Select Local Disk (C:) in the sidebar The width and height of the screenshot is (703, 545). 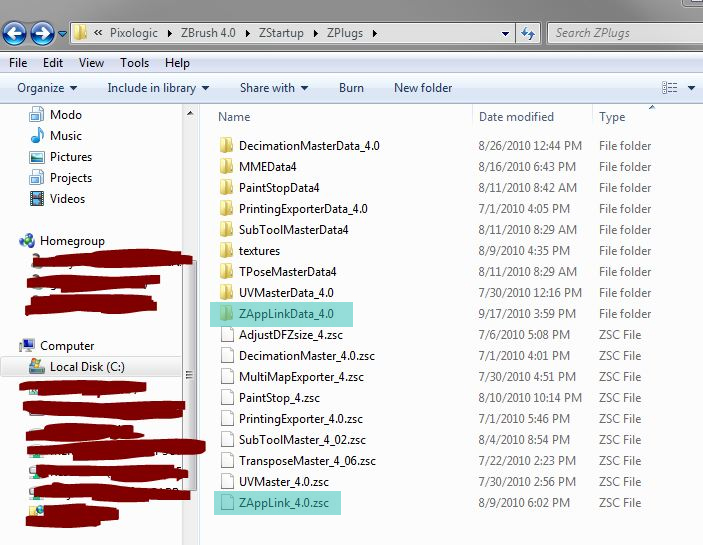click(77, 367)
